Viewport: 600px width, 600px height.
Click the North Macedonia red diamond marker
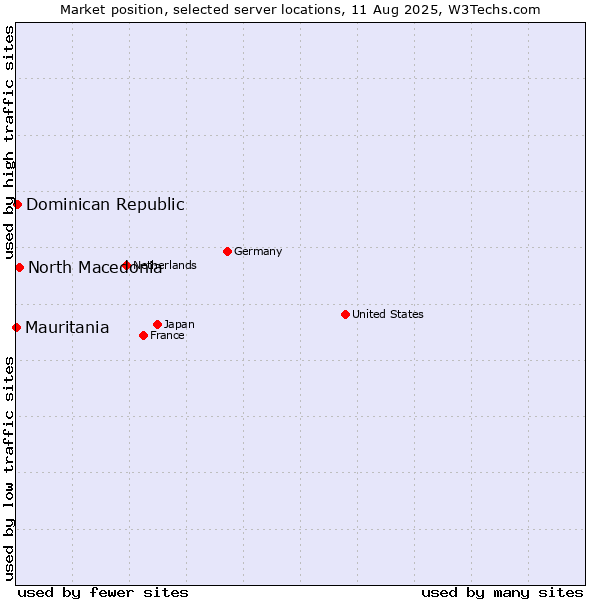(20, 267)
